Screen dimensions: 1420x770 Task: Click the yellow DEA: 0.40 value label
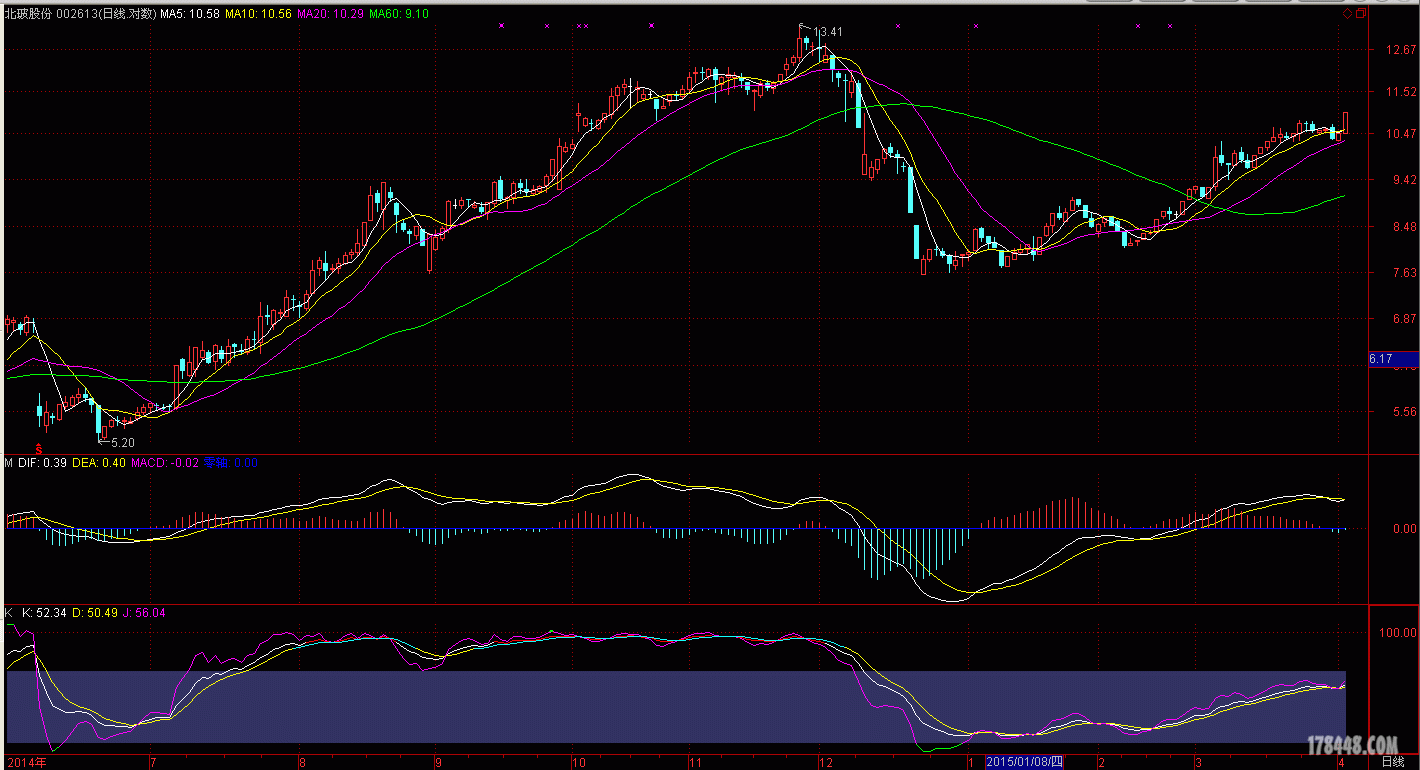(x=99, y=463)
